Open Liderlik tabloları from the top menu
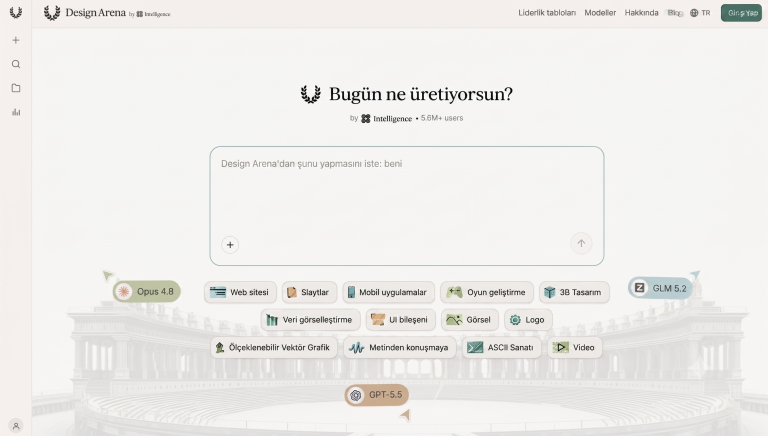Viewport: 768px width, 436px height. [x=547, y=13]
